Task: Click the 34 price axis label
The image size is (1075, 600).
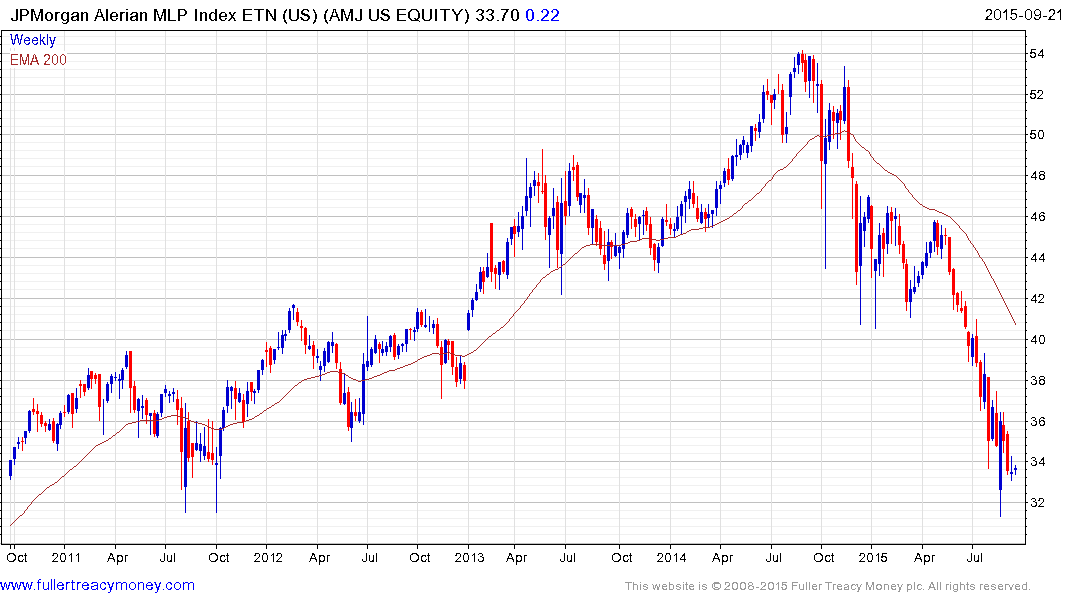Action: (1037, 461)
